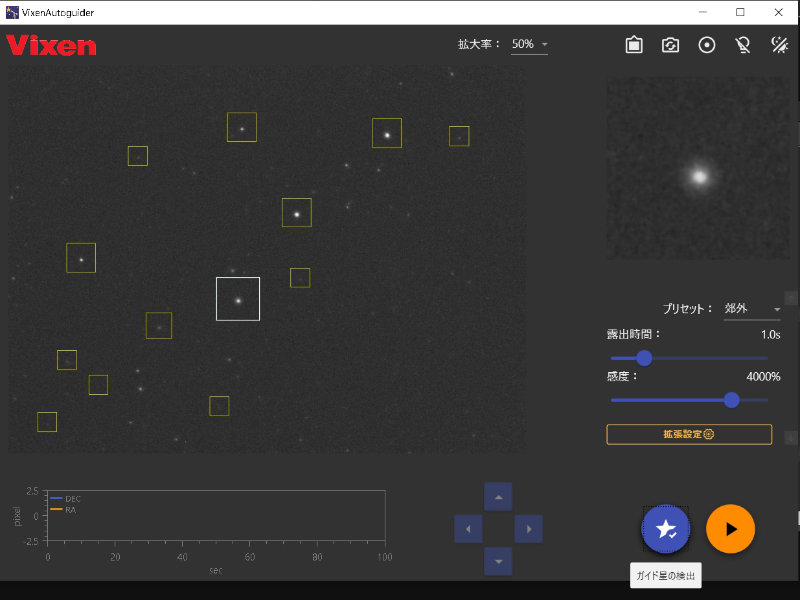Click the blue guide star detection button
This screenshot has height=600, width=800.
point(666,529)
